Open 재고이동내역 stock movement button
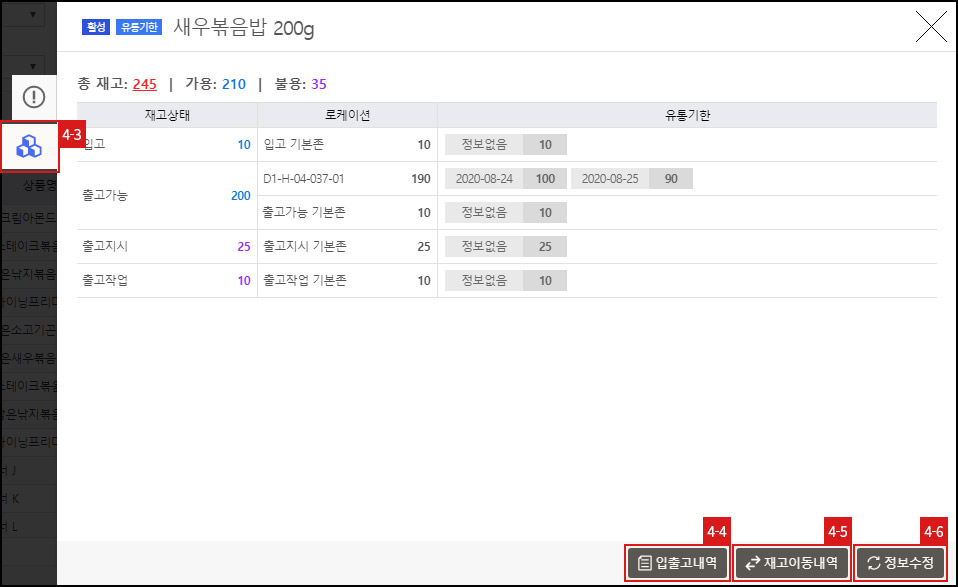 coord(792,562)
